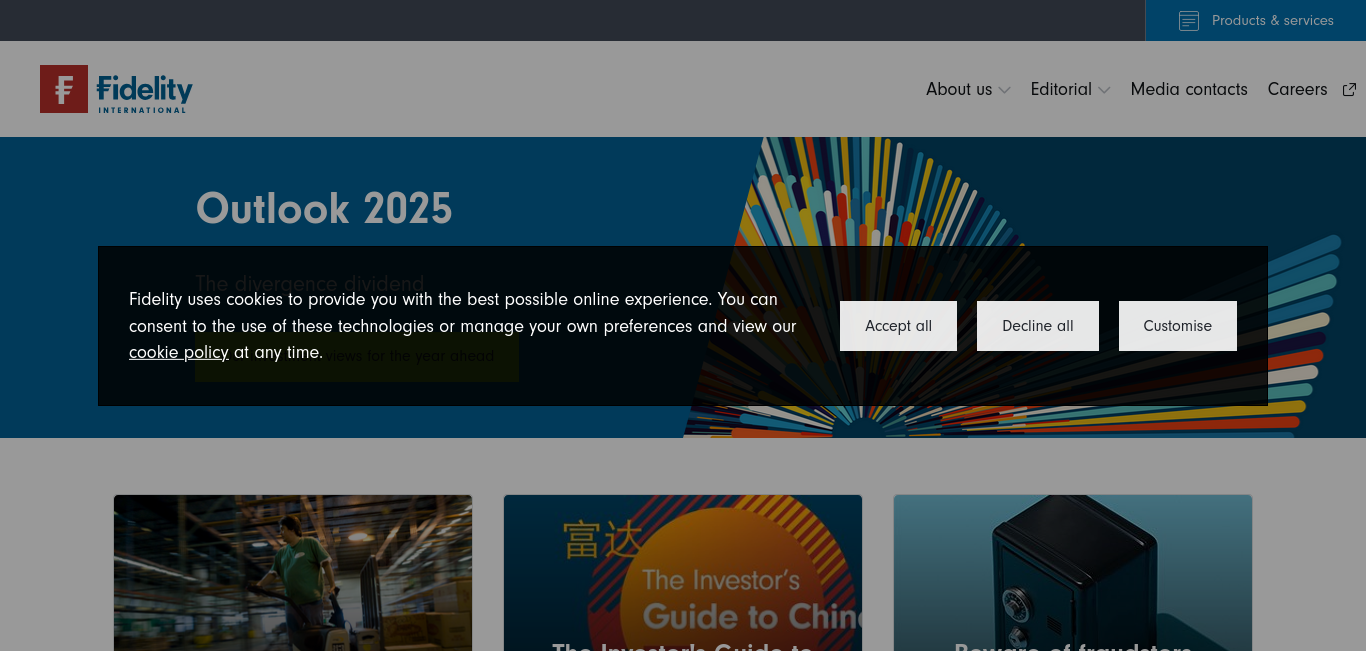This screenshot has width=1366, height=651.
Task: Click 'The divergence dividend' subtitle
Action: click(x=310, y=283)
